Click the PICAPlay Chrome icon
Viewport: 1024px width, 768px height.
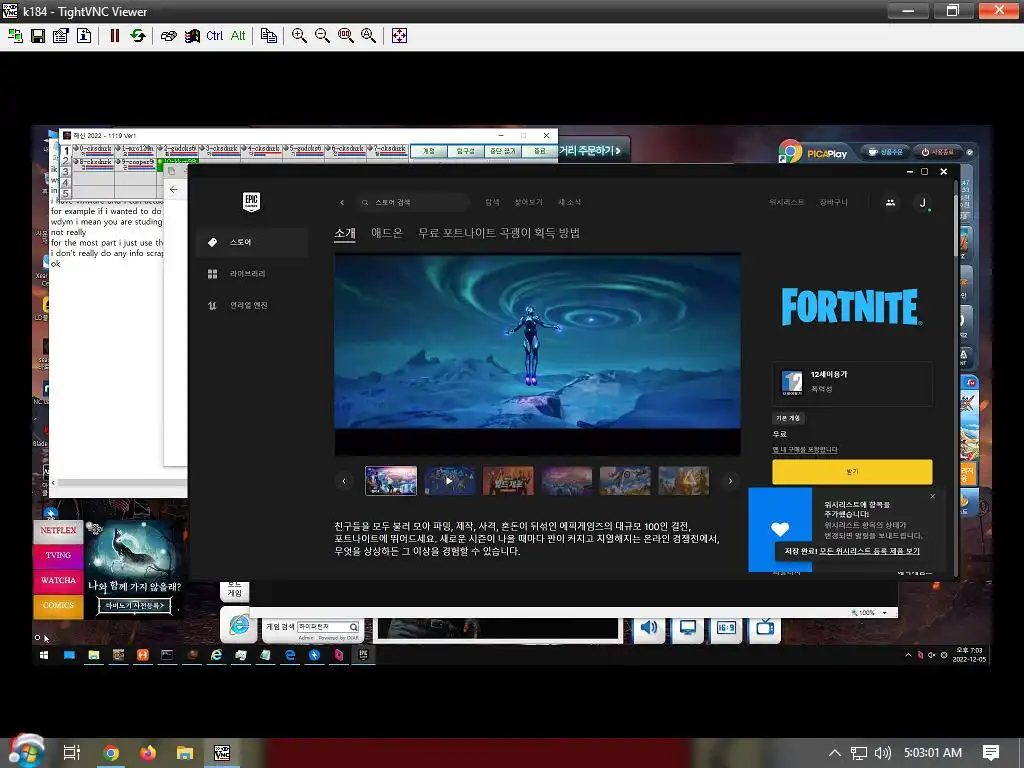[790, 152]
